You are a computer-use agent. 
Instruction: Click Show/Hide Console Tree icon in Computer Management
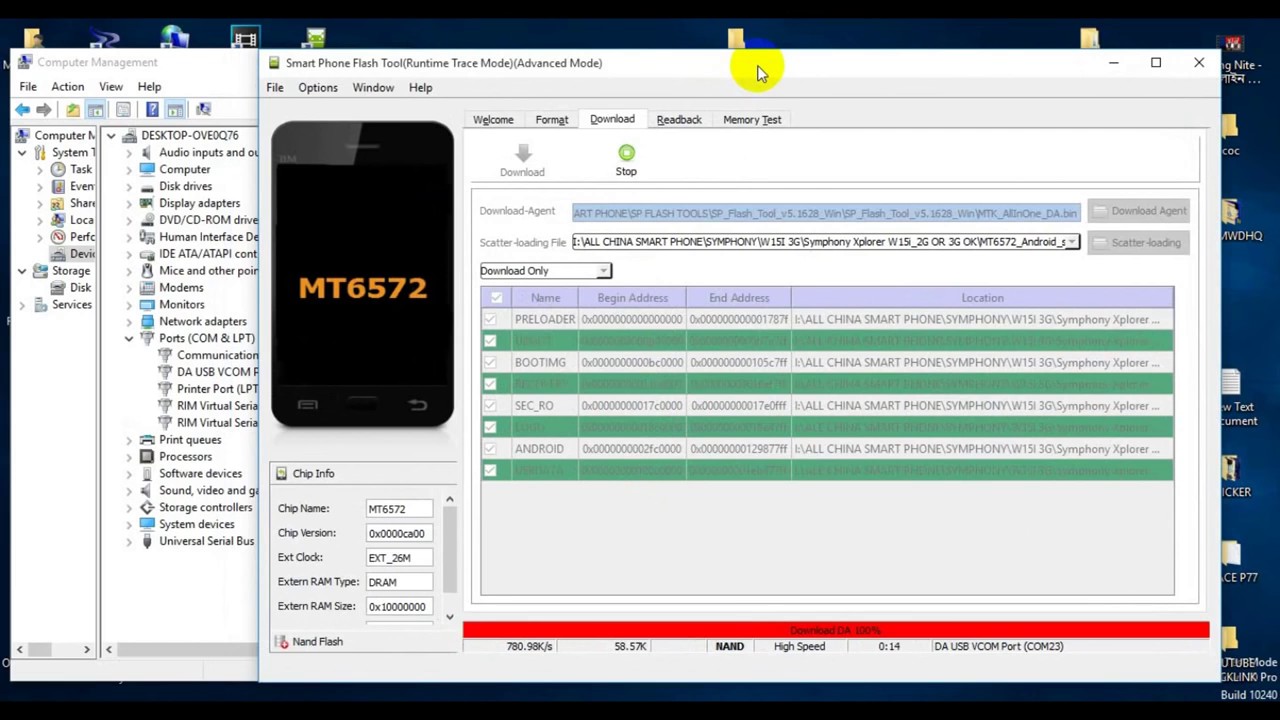[95, 109]
